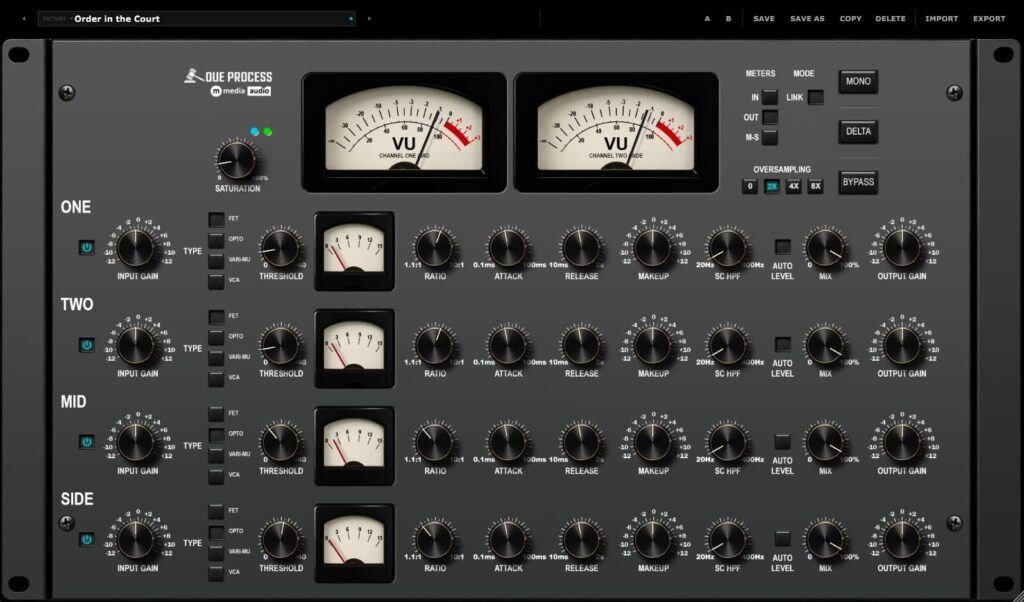The height and width of the screenshot is (602, 1024).
Task: Select OPTO type for channel TWO
Action: click(x=216, y=337)
